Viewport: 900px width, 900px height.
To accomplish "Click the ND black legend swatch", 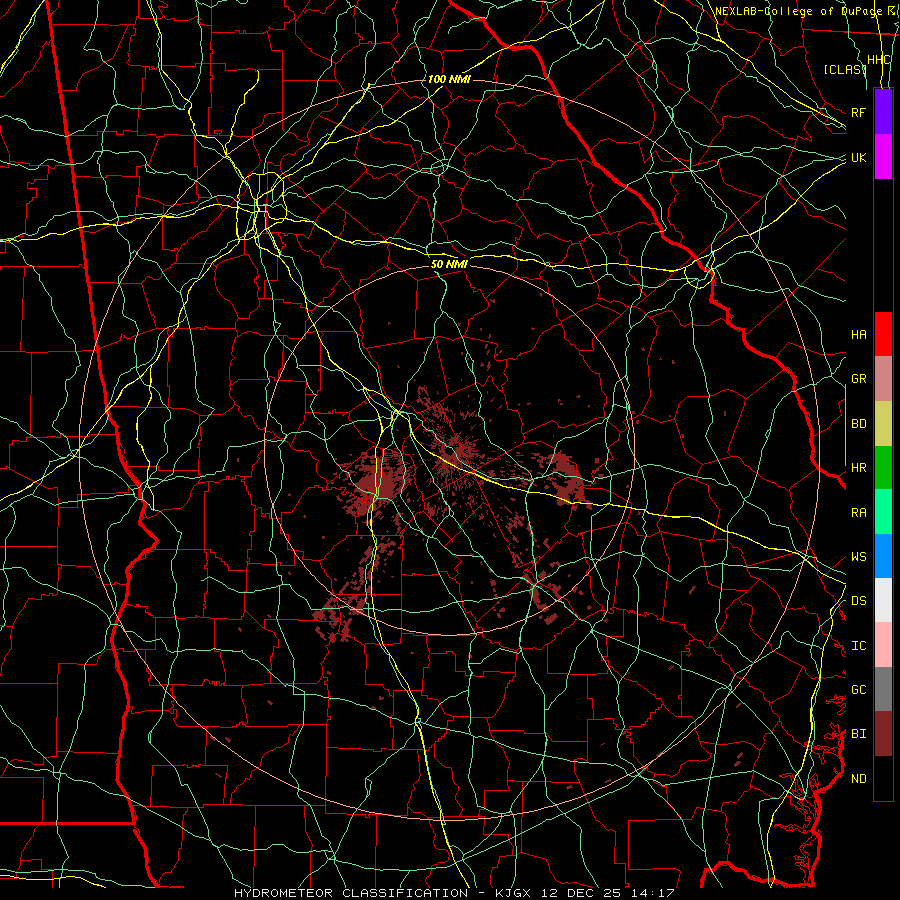I will (883, 778).
